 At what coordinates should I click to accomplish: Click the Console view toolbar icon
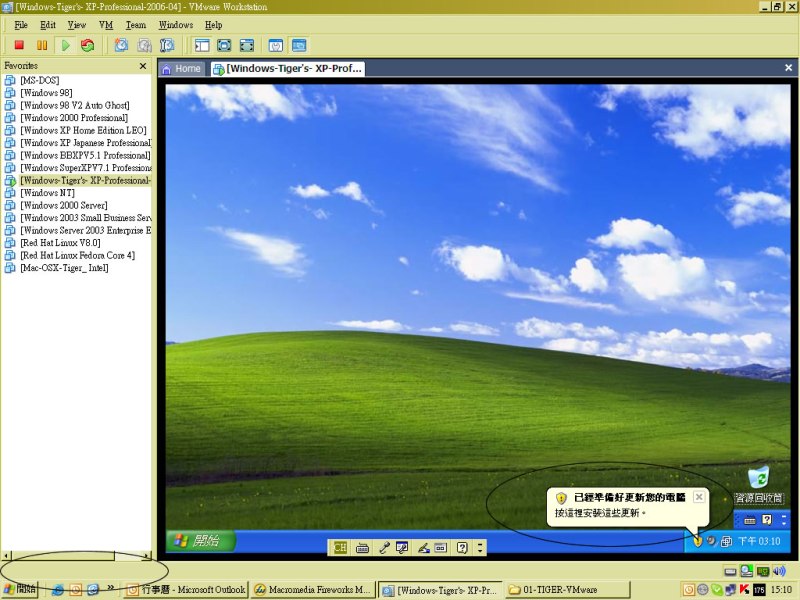[x=299, y=45]
